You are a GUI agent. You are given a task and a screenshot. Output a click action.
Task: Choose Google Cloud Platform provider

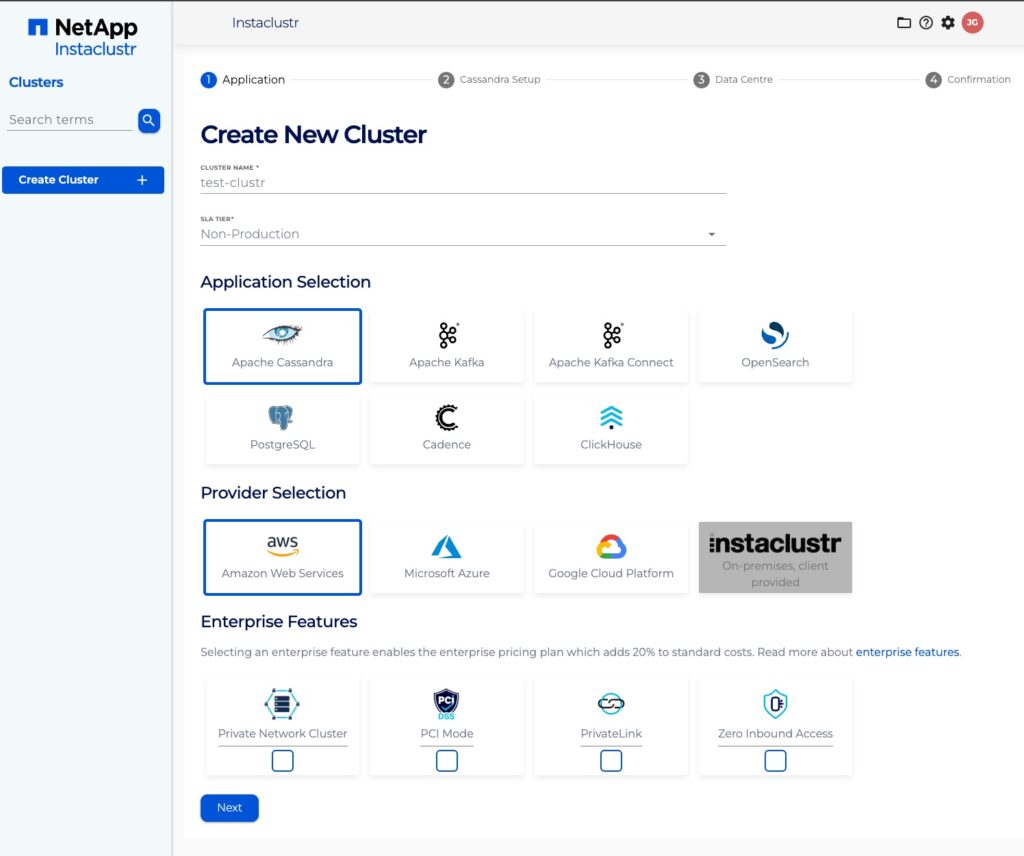tap(611, 557)
